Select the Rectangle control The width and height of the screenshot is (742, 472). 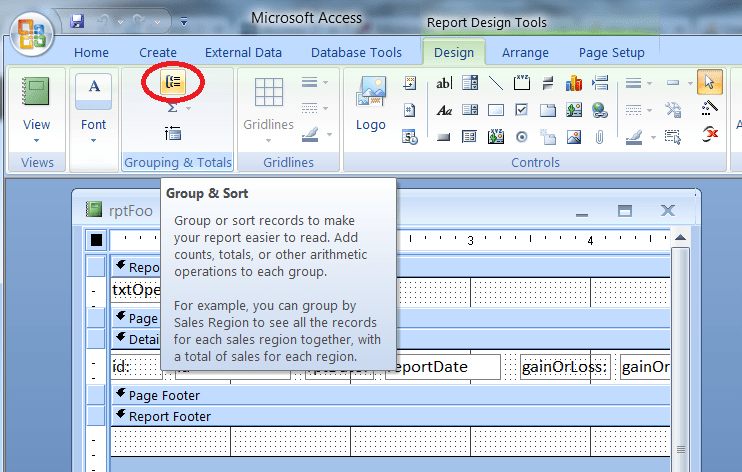(x=495, y=110)
